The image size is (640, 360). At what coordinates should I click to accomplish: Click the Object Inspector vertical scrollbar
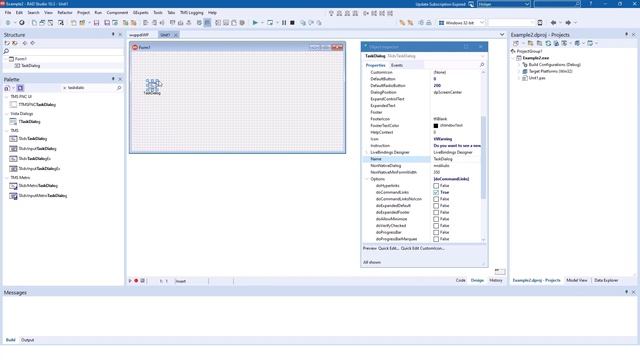(484, 157)
